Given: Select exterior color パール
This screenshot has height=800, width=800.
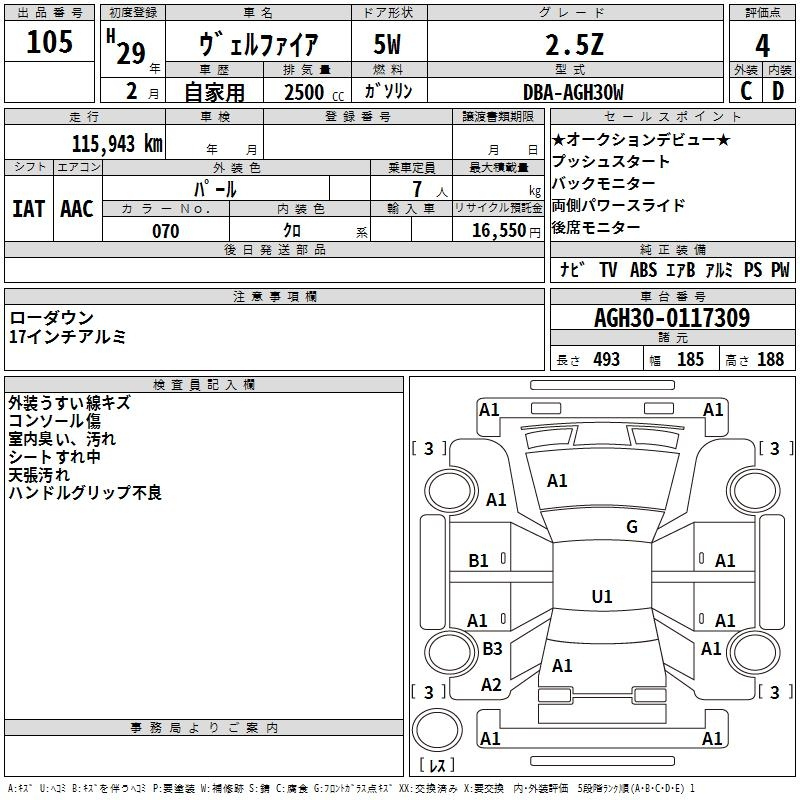Looking at the screenshot, I should point(215,189).
